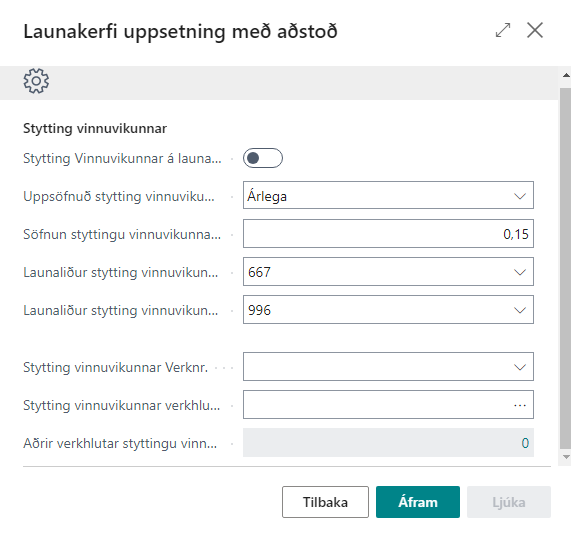This screenshot has height=540, width=571.
Task: Expand dialog with the diagonal arrows icon
Action: pos(503,30)
